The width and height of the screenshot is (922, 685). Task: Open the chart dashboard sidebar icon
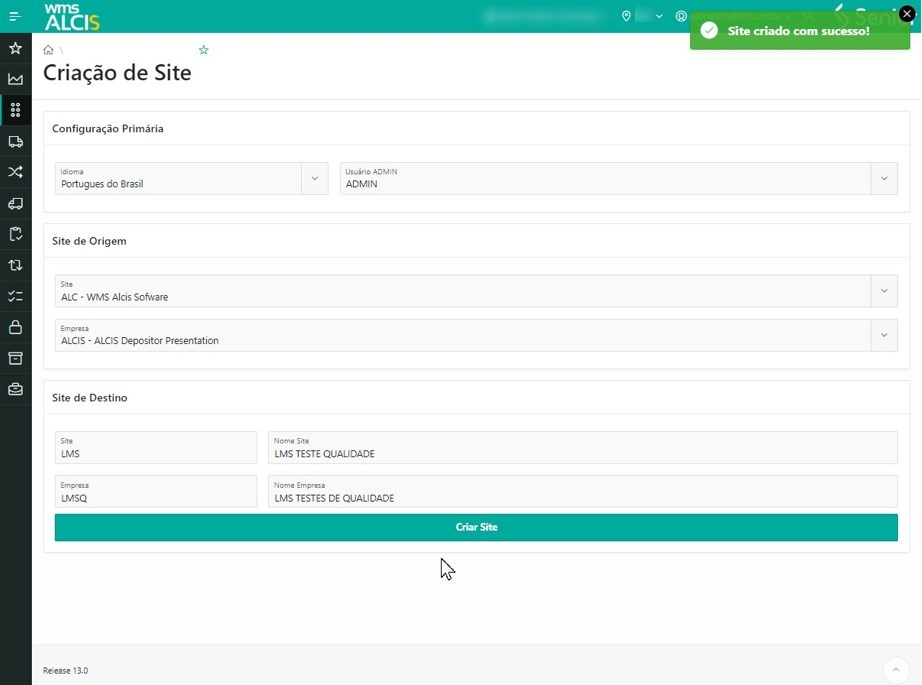15,79
